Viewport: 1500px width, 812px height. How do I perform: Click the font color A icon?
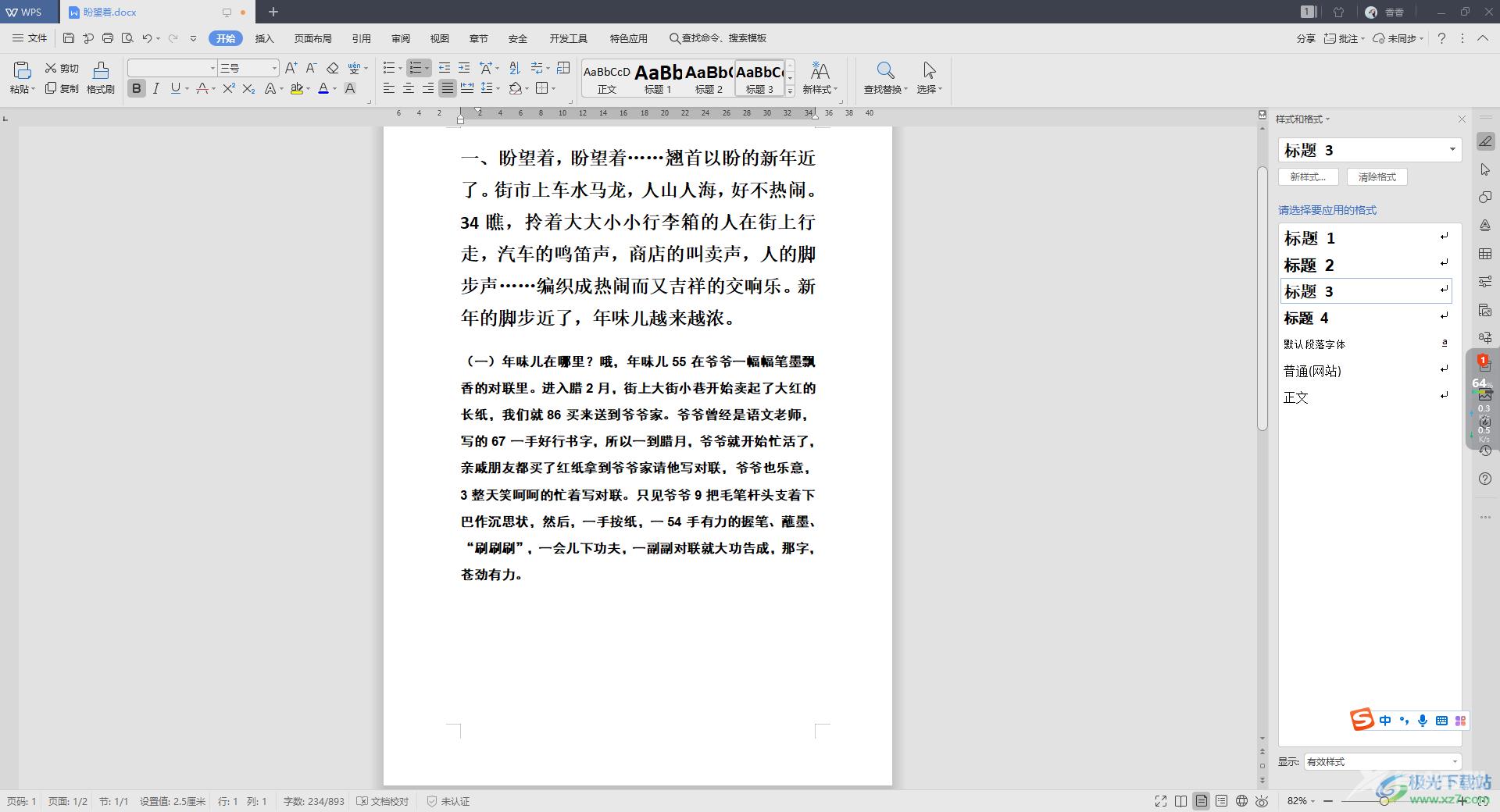click(323, 89)
